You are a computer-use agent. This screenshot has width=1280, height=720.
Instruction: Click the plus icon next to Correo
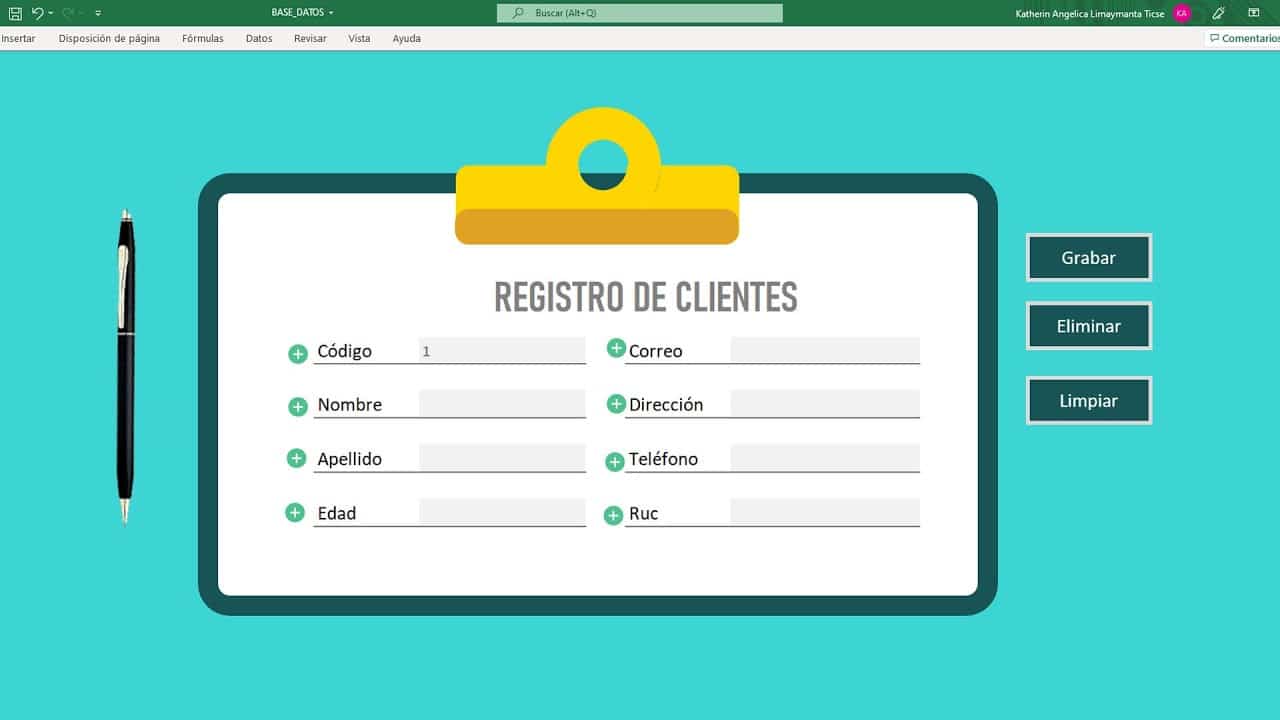pos(616,349)
